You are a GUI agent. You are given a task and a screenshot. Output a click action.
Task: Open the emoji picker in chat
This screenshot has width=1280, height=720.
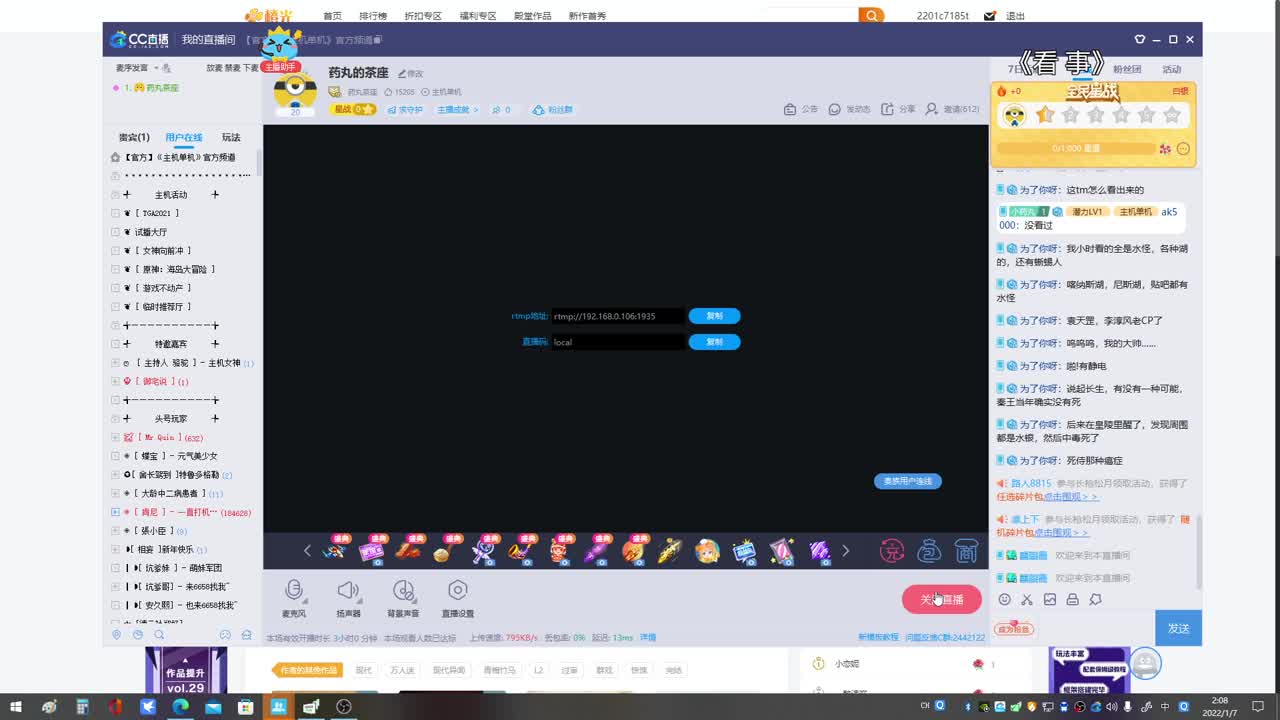pos(1005,599)
